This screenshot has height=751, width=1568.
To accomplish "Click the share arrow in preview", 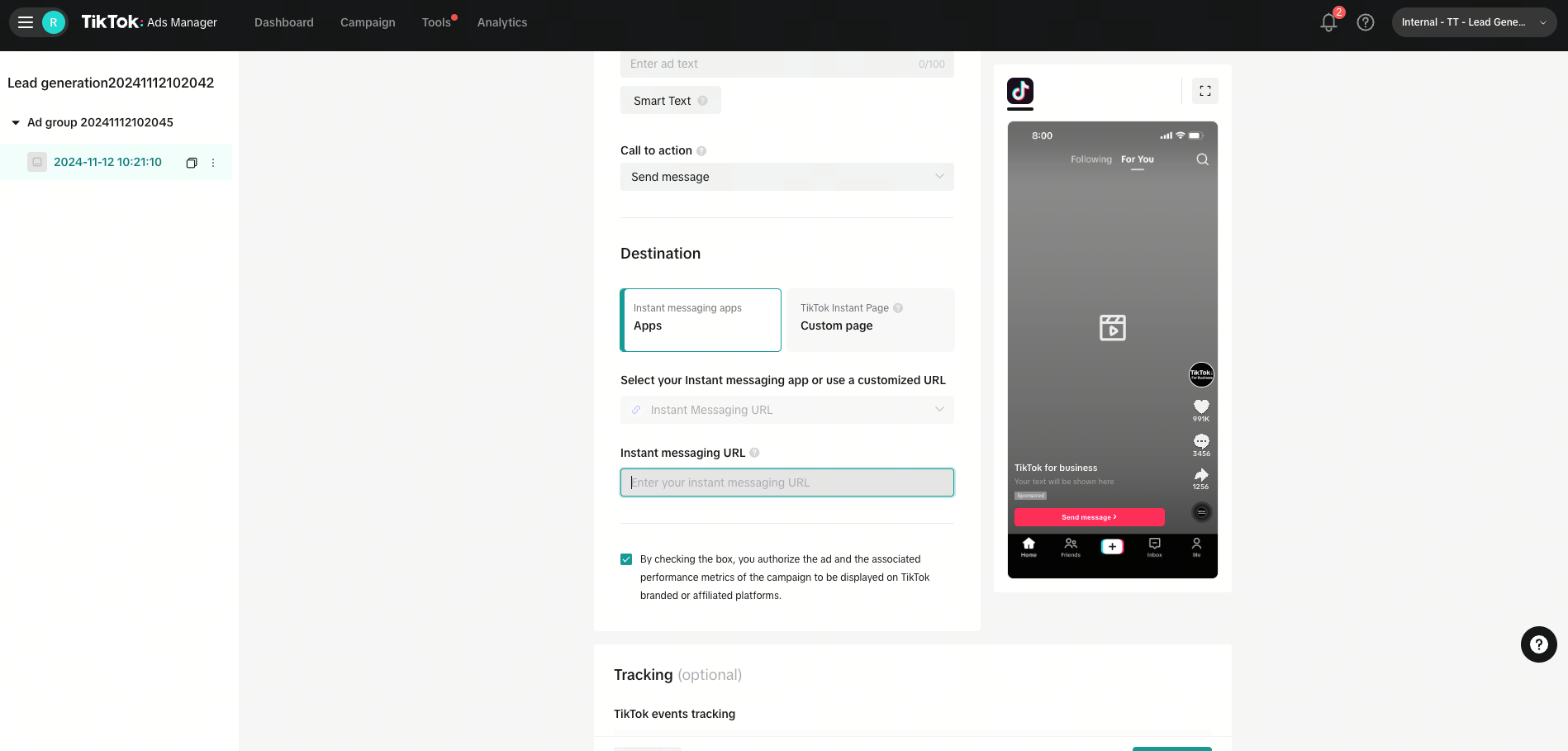I will tap(1201, 475).
